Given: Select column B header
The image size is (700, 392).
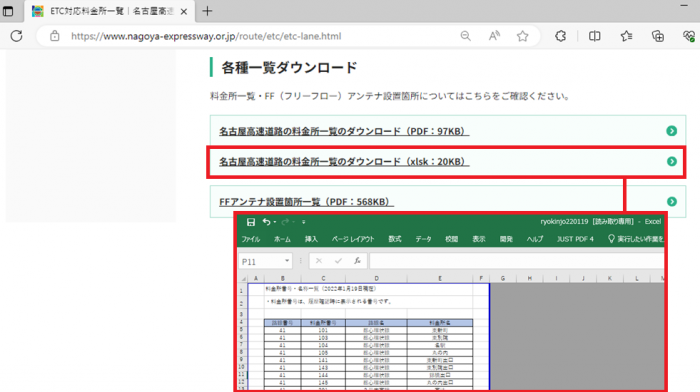Looking at the screenshot, I should point(282,278).
